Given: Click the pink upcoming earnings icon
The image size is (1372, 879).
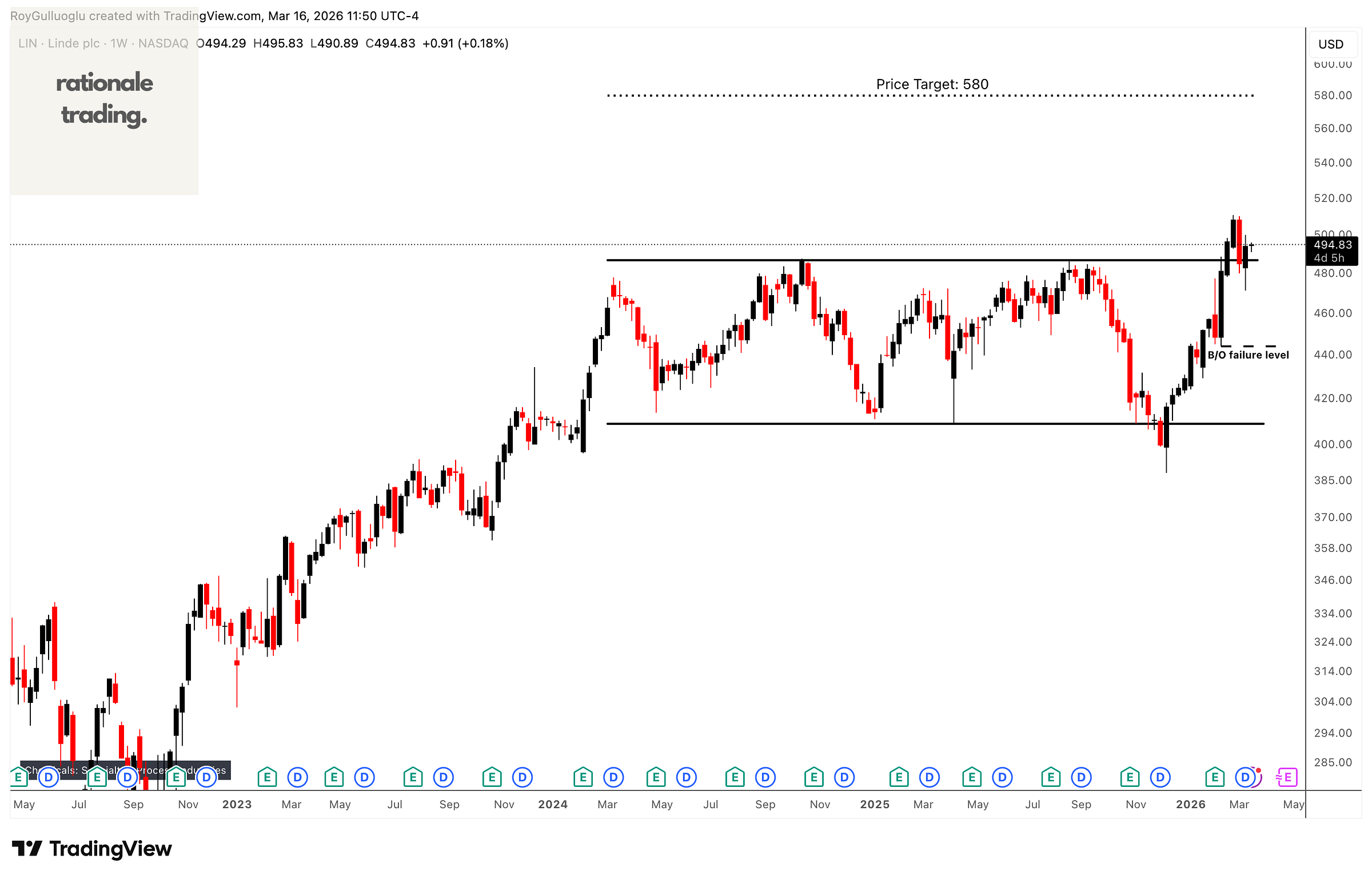Looking at the screenshot, I should coord(1287,777).
